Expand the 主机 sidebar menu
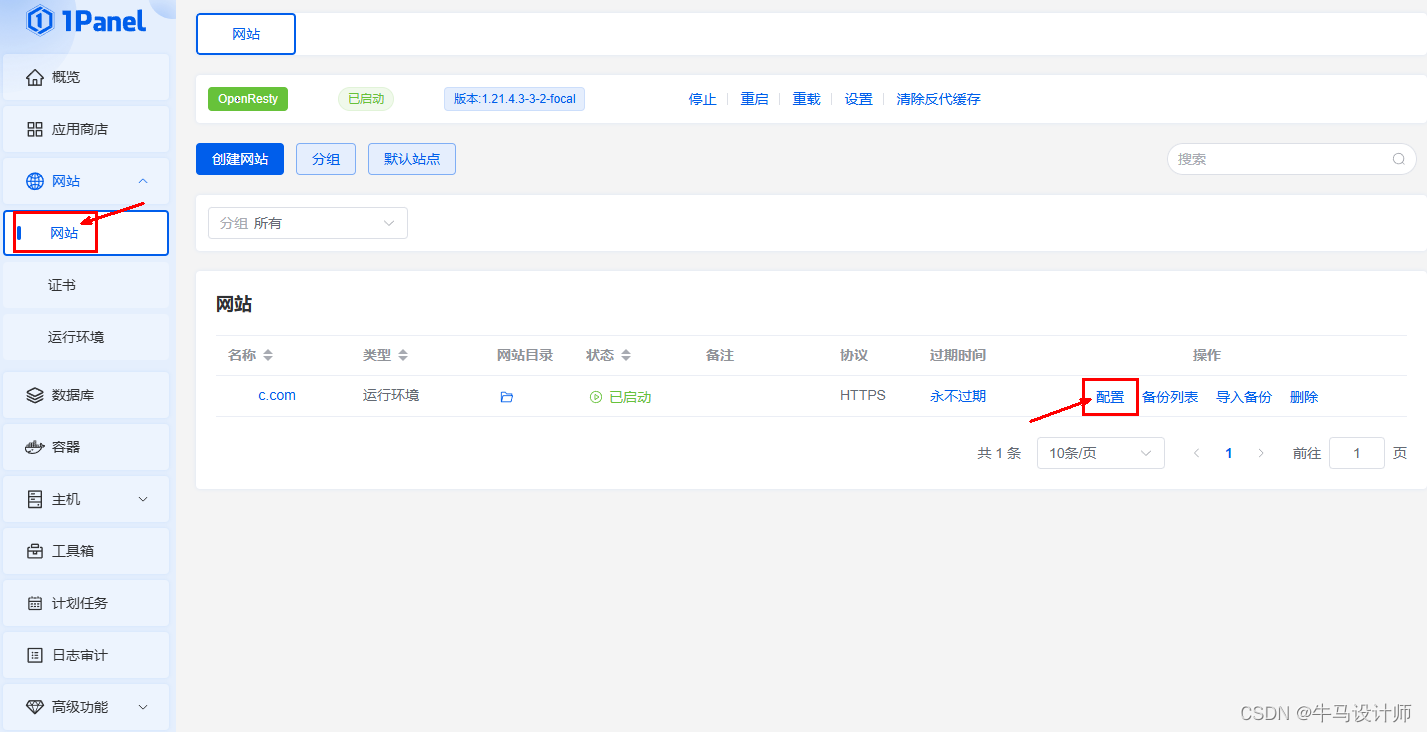 pos(142,498)
